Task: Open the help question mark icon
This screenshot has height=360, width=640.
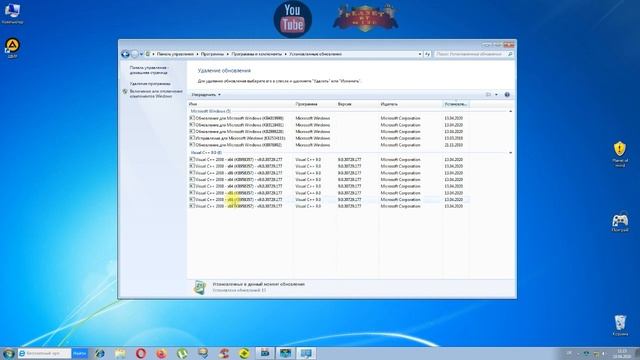Action: coord(507,95)
